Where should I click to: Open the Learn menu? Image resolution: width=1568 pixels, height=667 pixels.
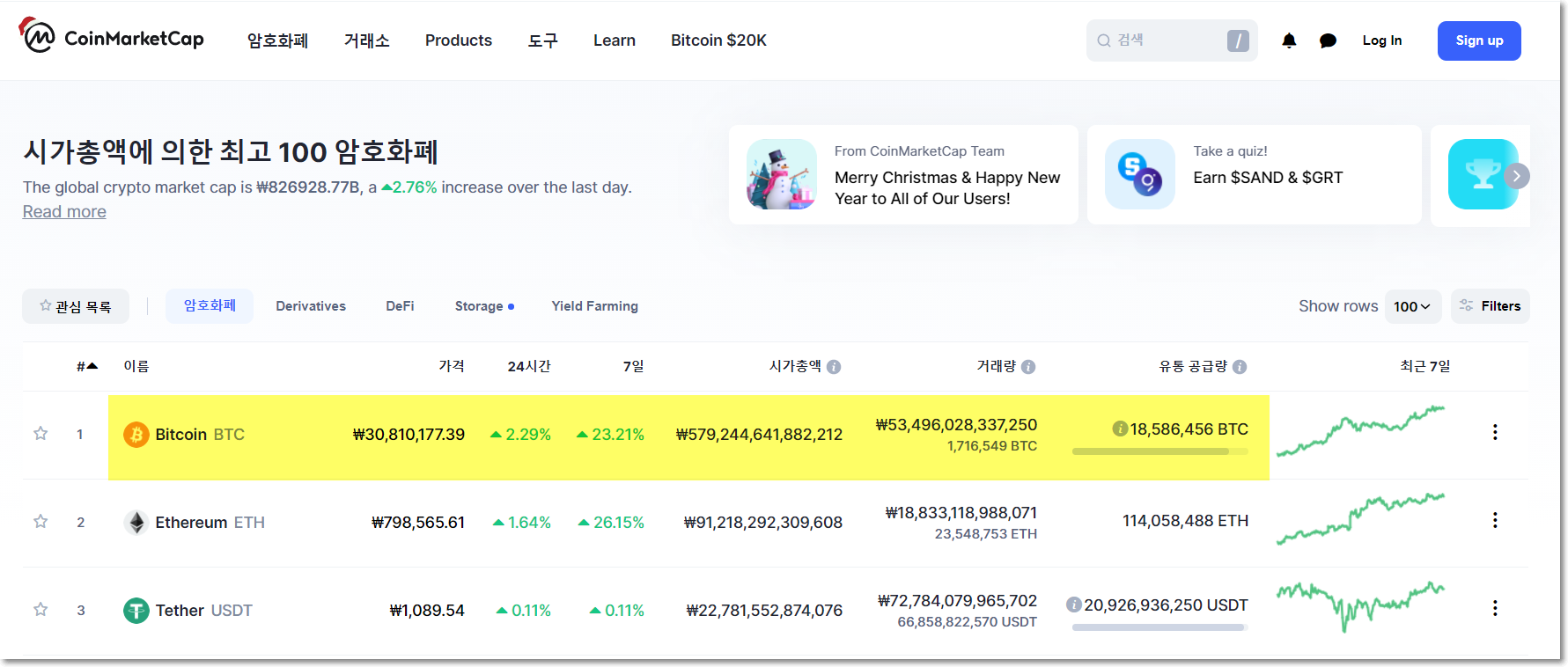tap(615, 40)
